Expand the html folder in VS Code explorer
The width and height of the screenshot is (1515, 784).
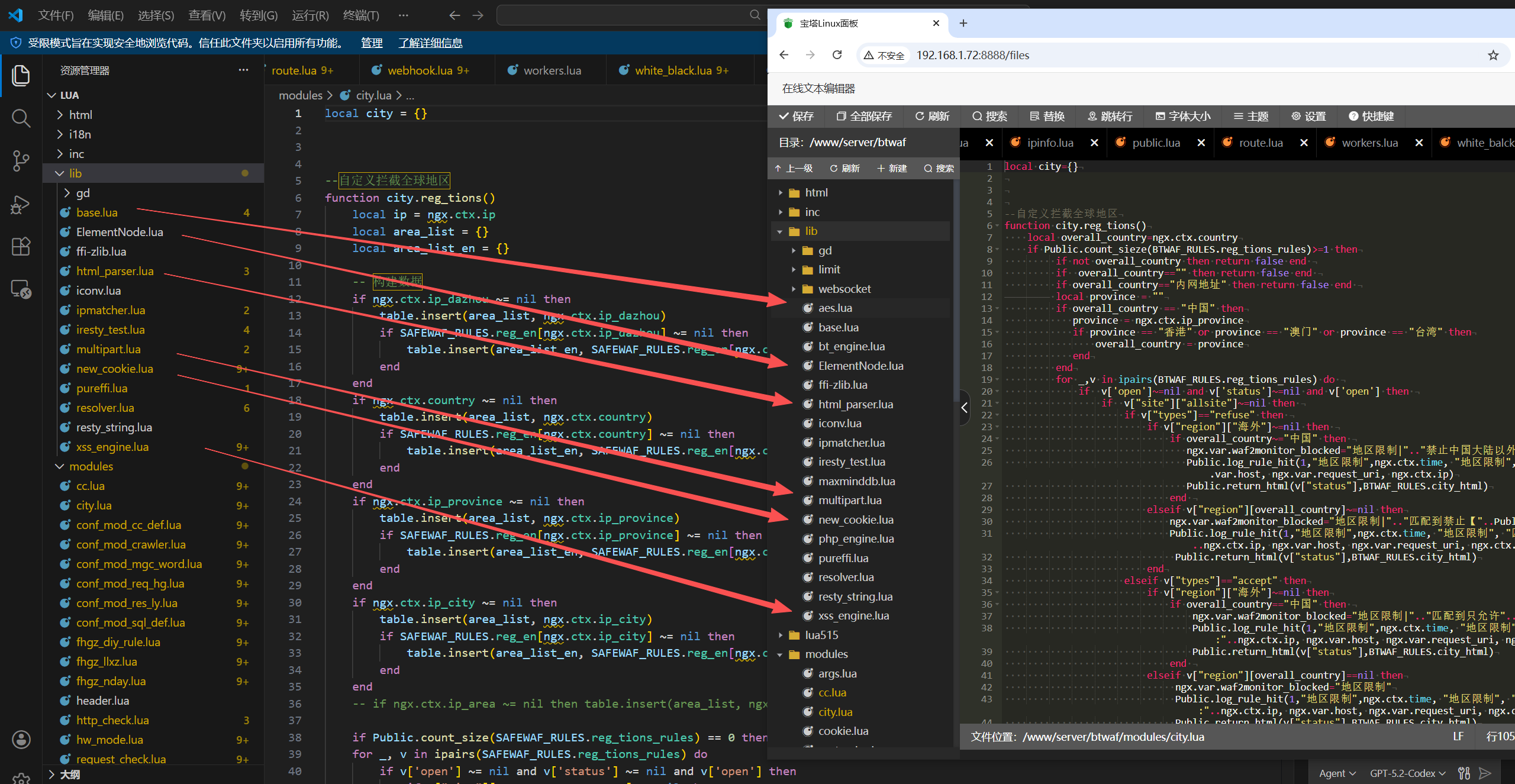tap(80, 115)
